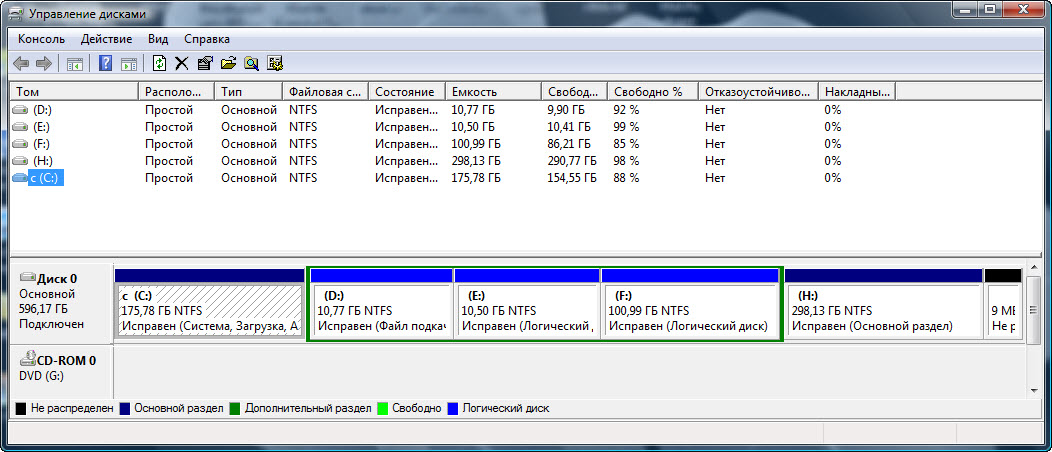Click drive icon of volume c (C:) row
Viewport: 1052px width, 452px height.
coord(20,178)
